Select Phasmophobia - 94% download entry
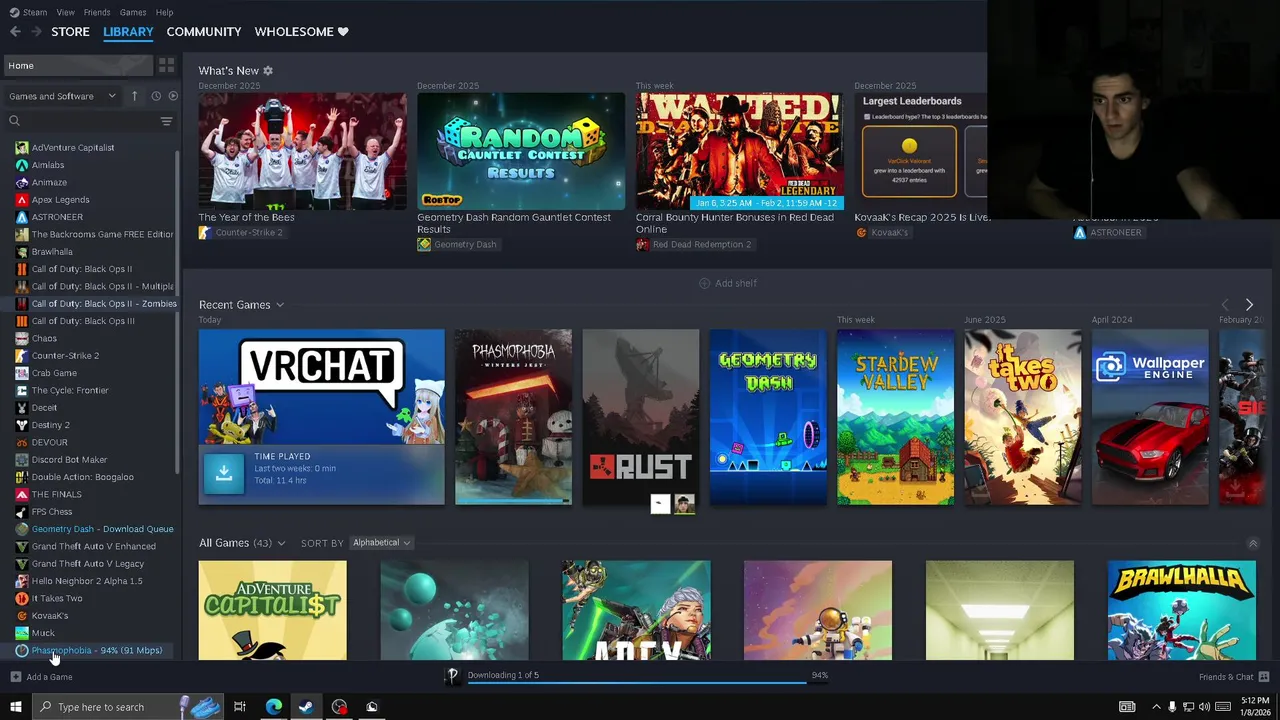Screen dimensions: 1280x720 pyautogui.click(x=96, y=650)
